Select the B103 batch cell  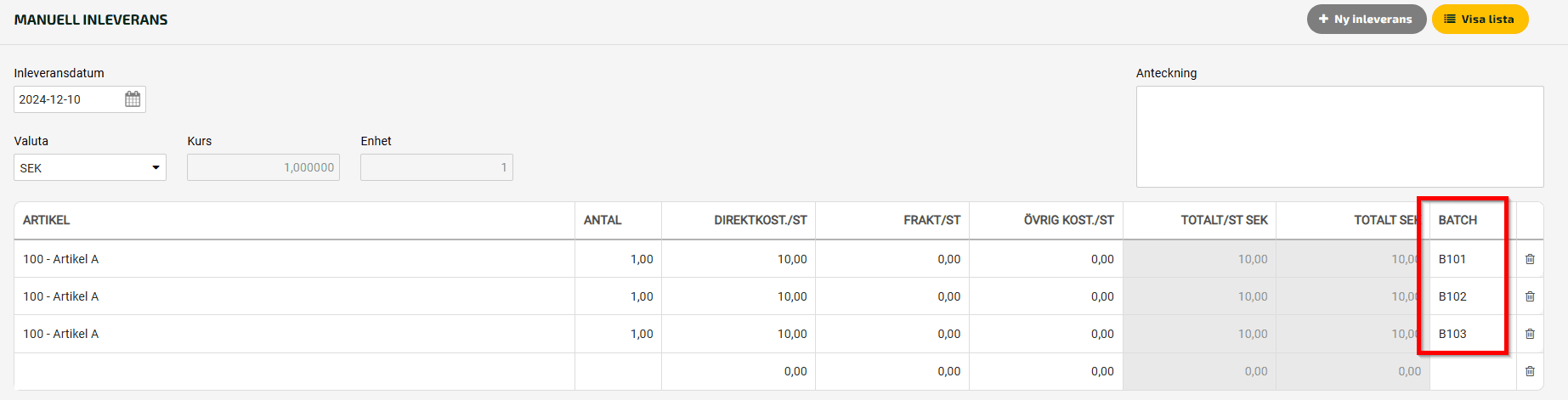[x=1473, y=334]
